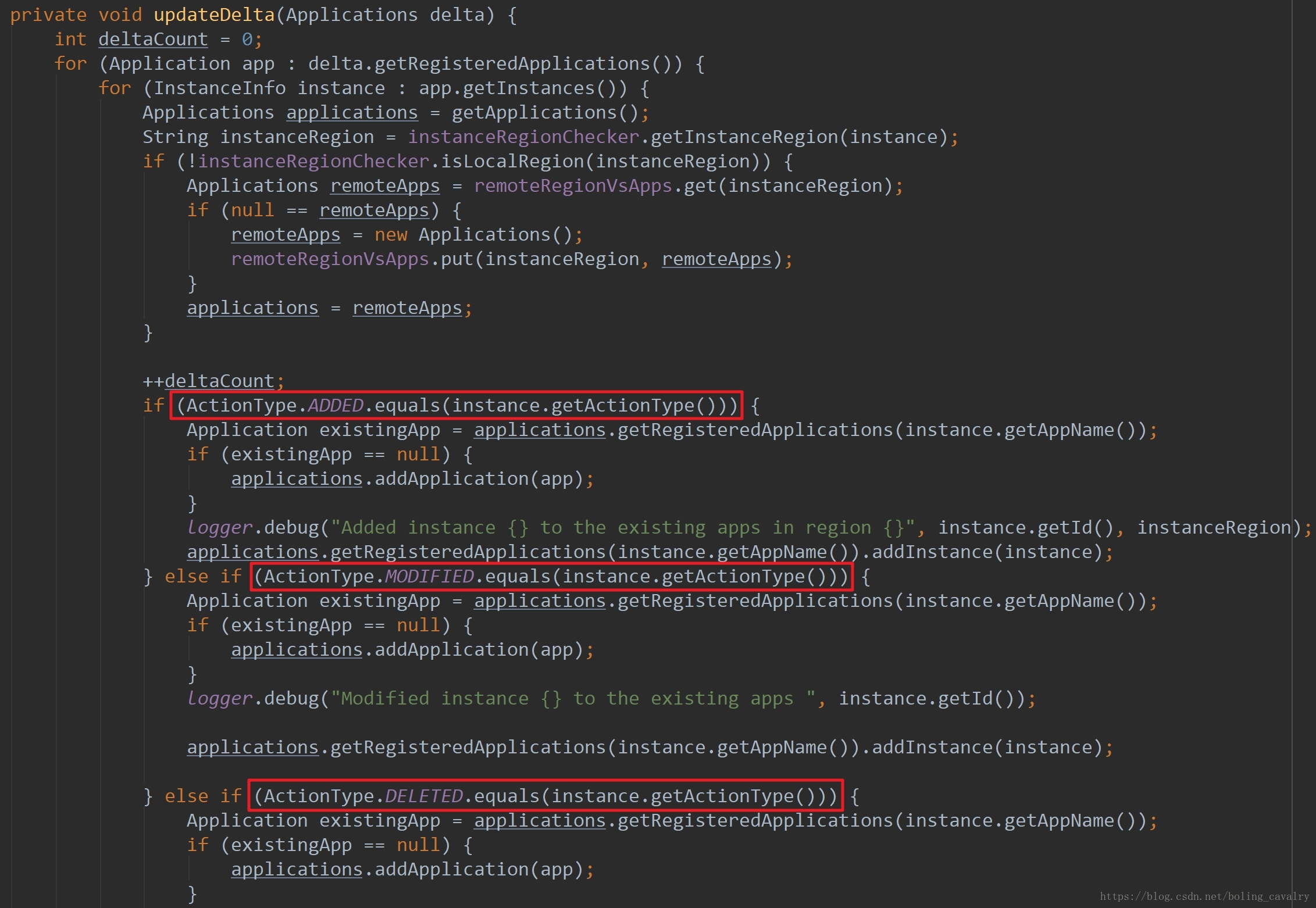Click the ADDED constant in ActionType.ADDED
The image size is (1316, 908).
(x=336, y=406)
